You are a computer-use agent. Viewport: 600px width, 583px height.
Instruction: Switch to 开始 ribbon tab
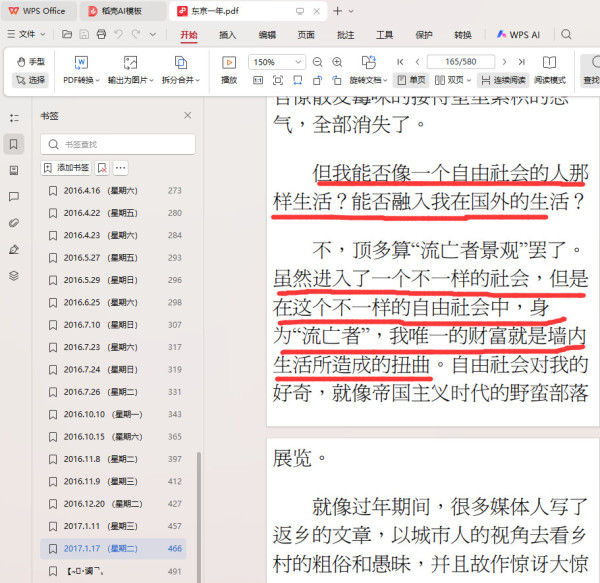coord(189,35)
